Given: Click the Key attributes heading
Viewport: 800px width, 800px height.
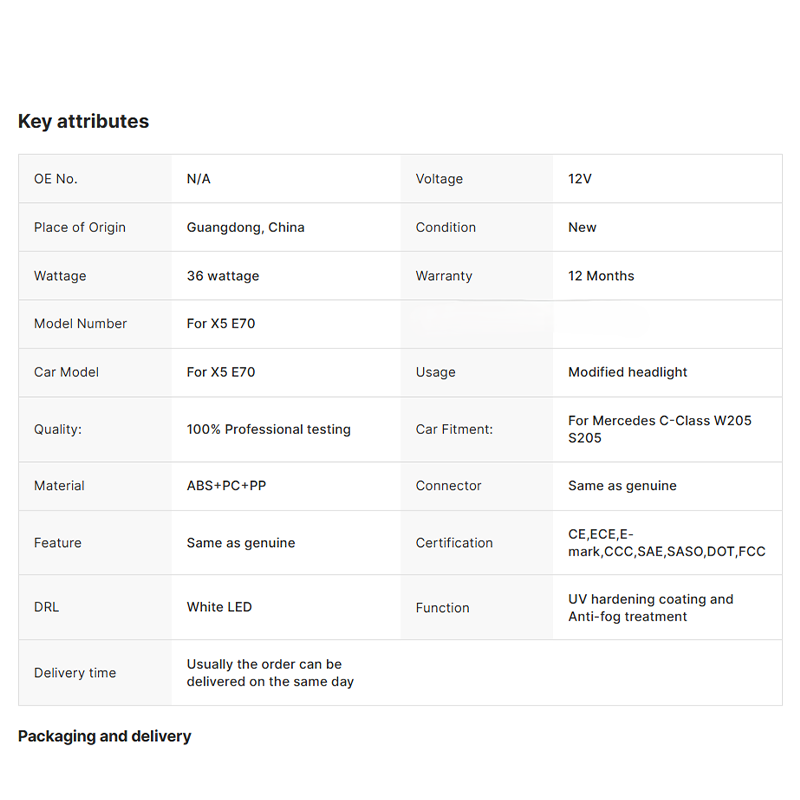Looking at the screenshot, I should tap(83, 121).
